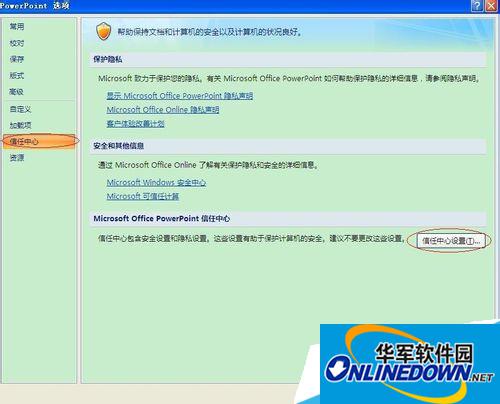This screenshot has height=404, width=500.
Task: Click the trust center shield icon
Action: click(x=103, y=31)
